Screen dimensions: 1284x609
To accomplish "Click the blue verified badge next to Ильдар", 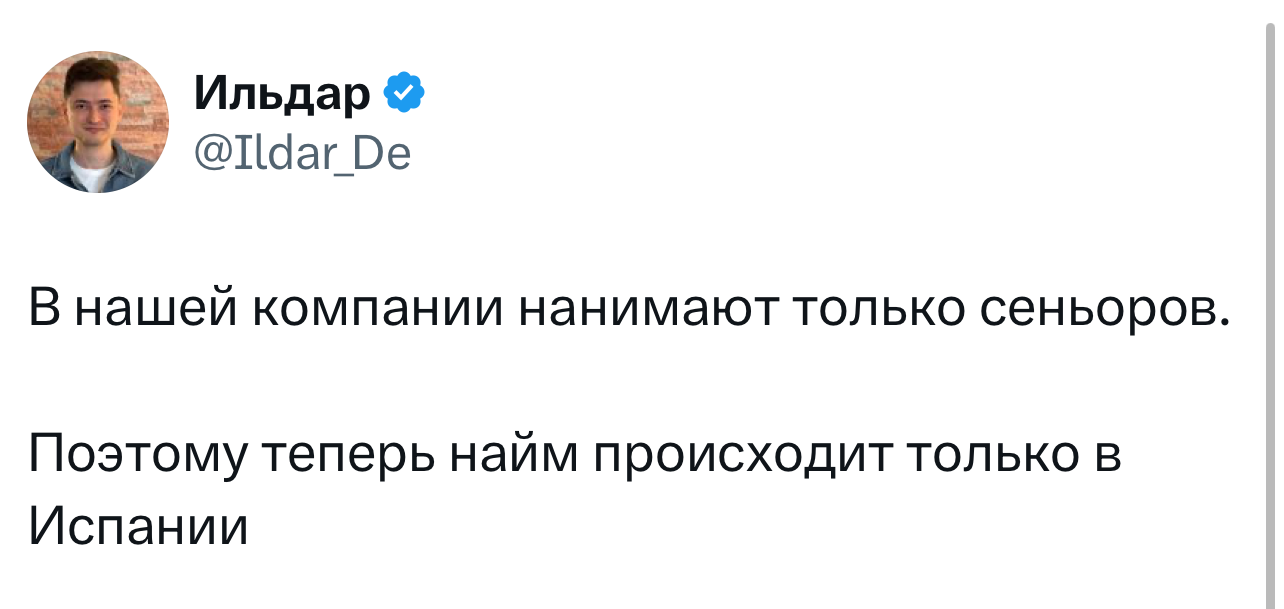I will (x=405, y=94).
